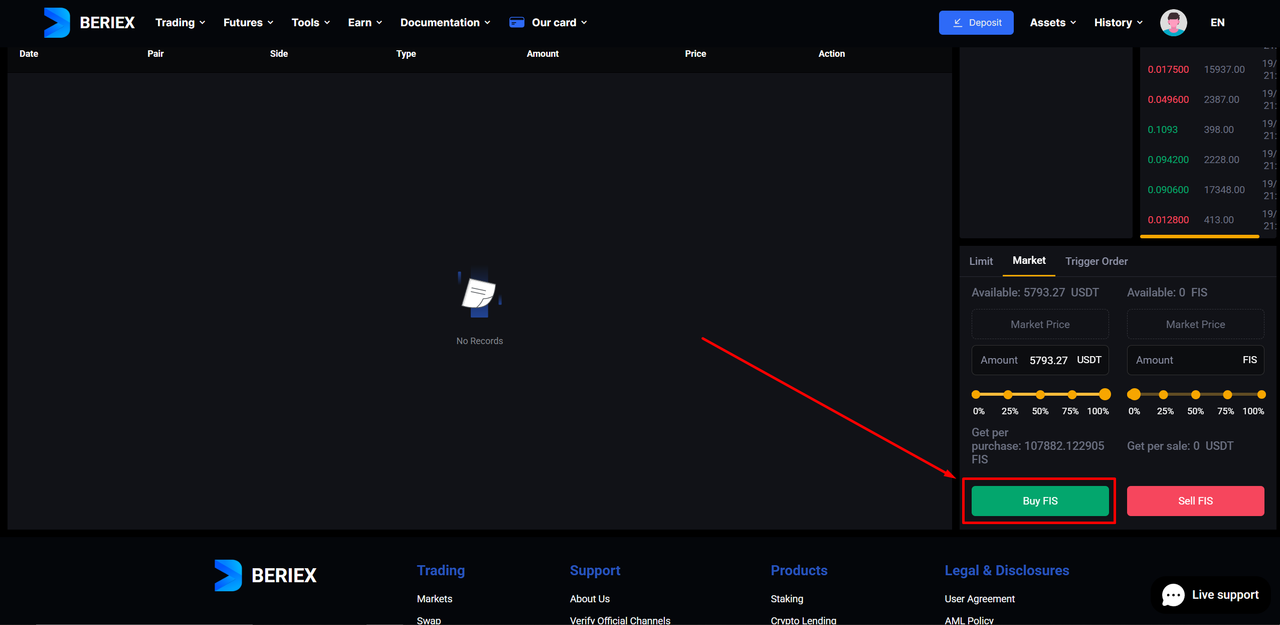Click the BERIEX logo in header

coord(89,22)
